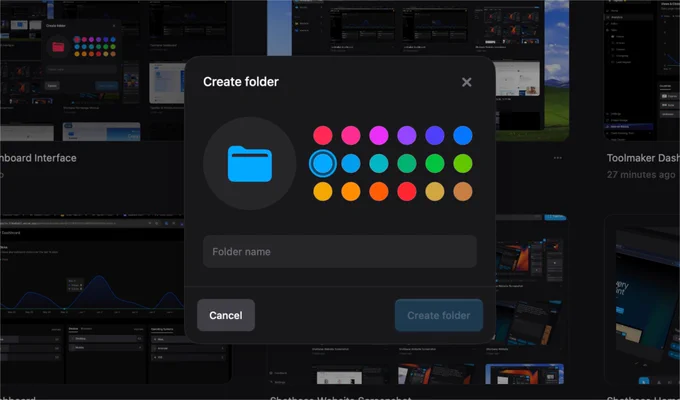
Task: Click the '27 minutes ago' timestamp
Action: pyautogui.click(x=641, y=175)
